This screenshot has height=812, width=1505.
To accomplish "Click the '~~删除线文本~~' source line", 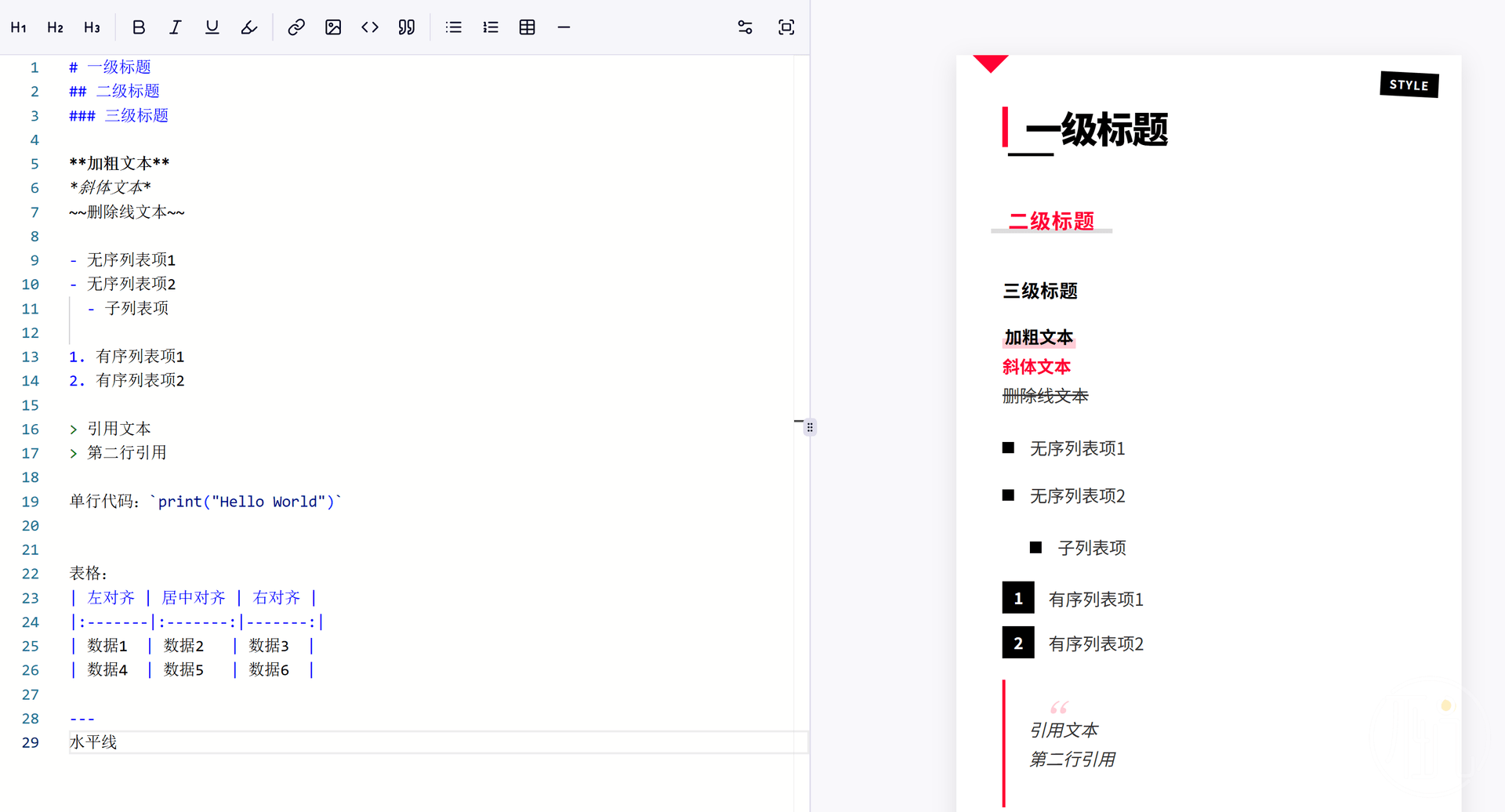I will pyautogui.click(x=127, y=212).
